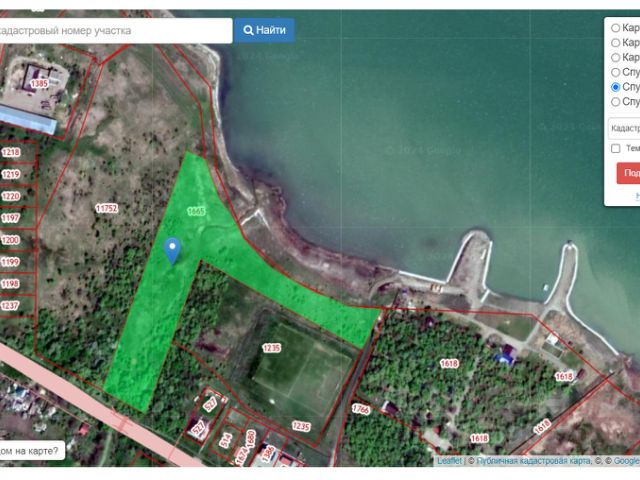Click parcel label 1386
The height and width of the screenshot is (480, 640).
click(267, 454)
